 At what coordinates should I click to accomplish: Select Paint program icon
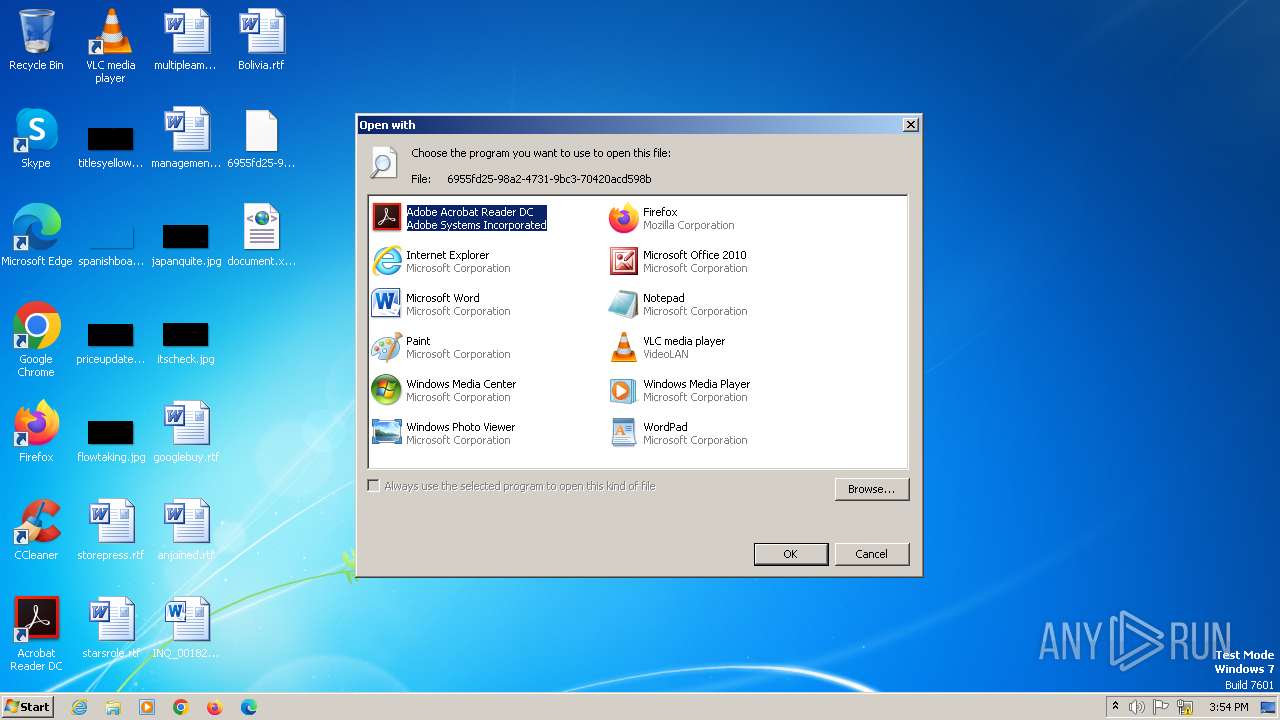386,347
